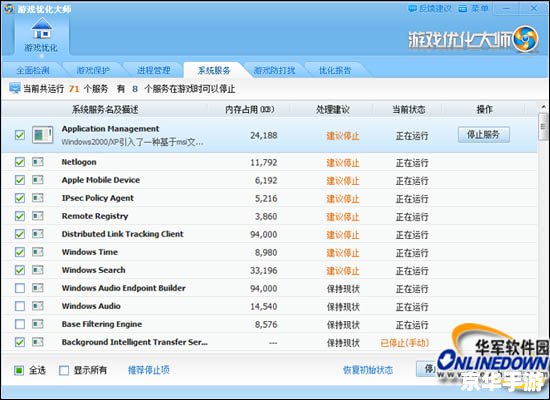Viewport: 550px width, 400px height.
Task: Click 保持现状 in the Windows Audio row
Action: pos(343,307)
